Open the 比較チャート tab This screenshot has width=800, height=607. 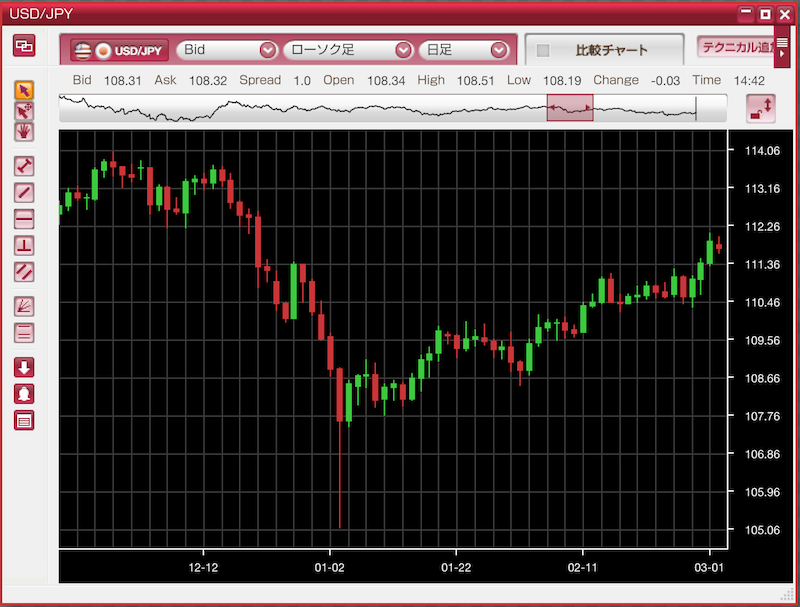[604, 50]
